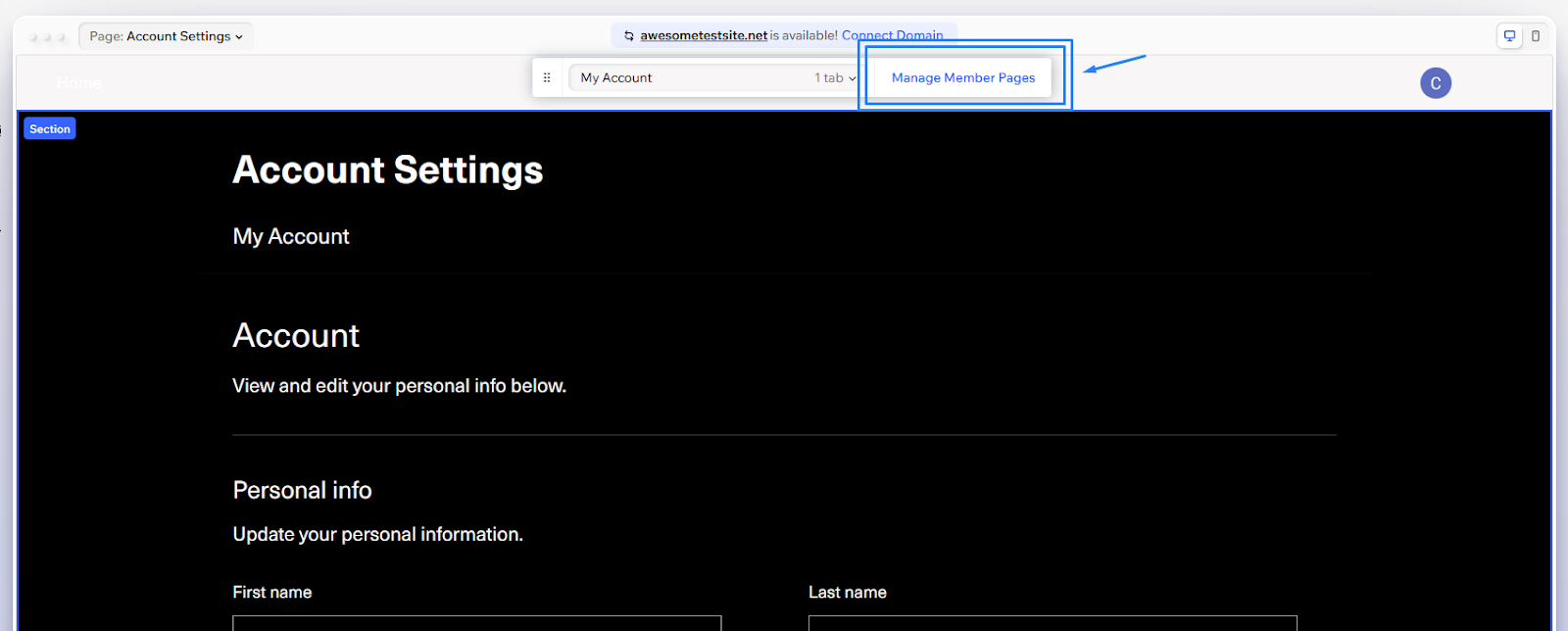Click the Manage Member Pages button
This screenshot has height=631, width=1568.
tap(962, 77)
